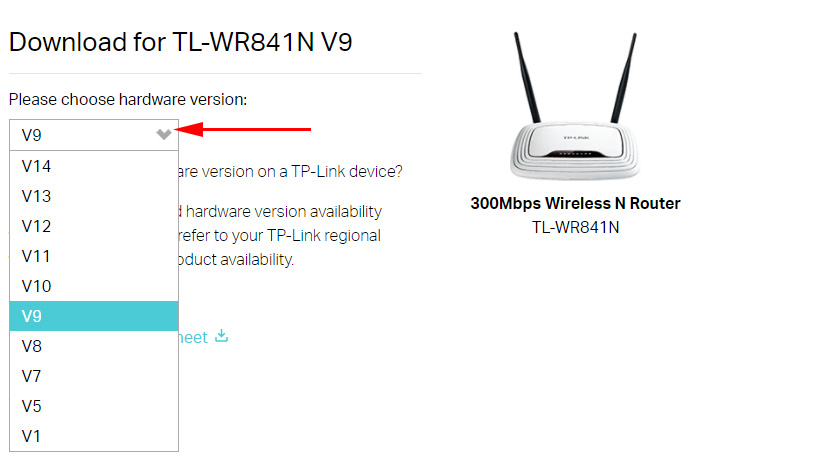Click the TL-WR841N router product image
This screenshot has width=835, height=475.
click(x=575, y=106)
